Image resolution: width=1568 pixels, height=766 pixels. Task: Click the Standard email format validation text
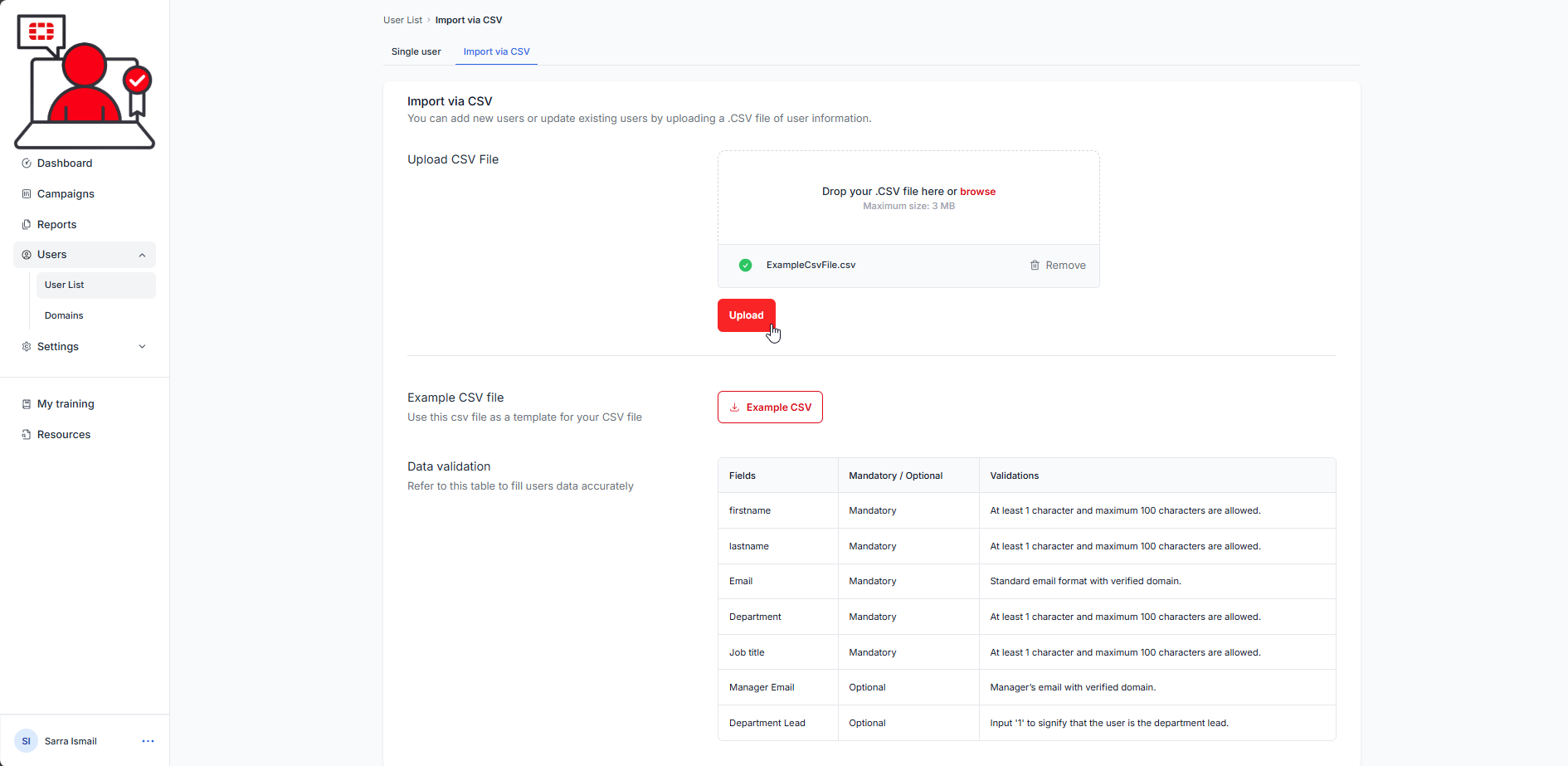pyautogui.click(x=1085, y=581)
